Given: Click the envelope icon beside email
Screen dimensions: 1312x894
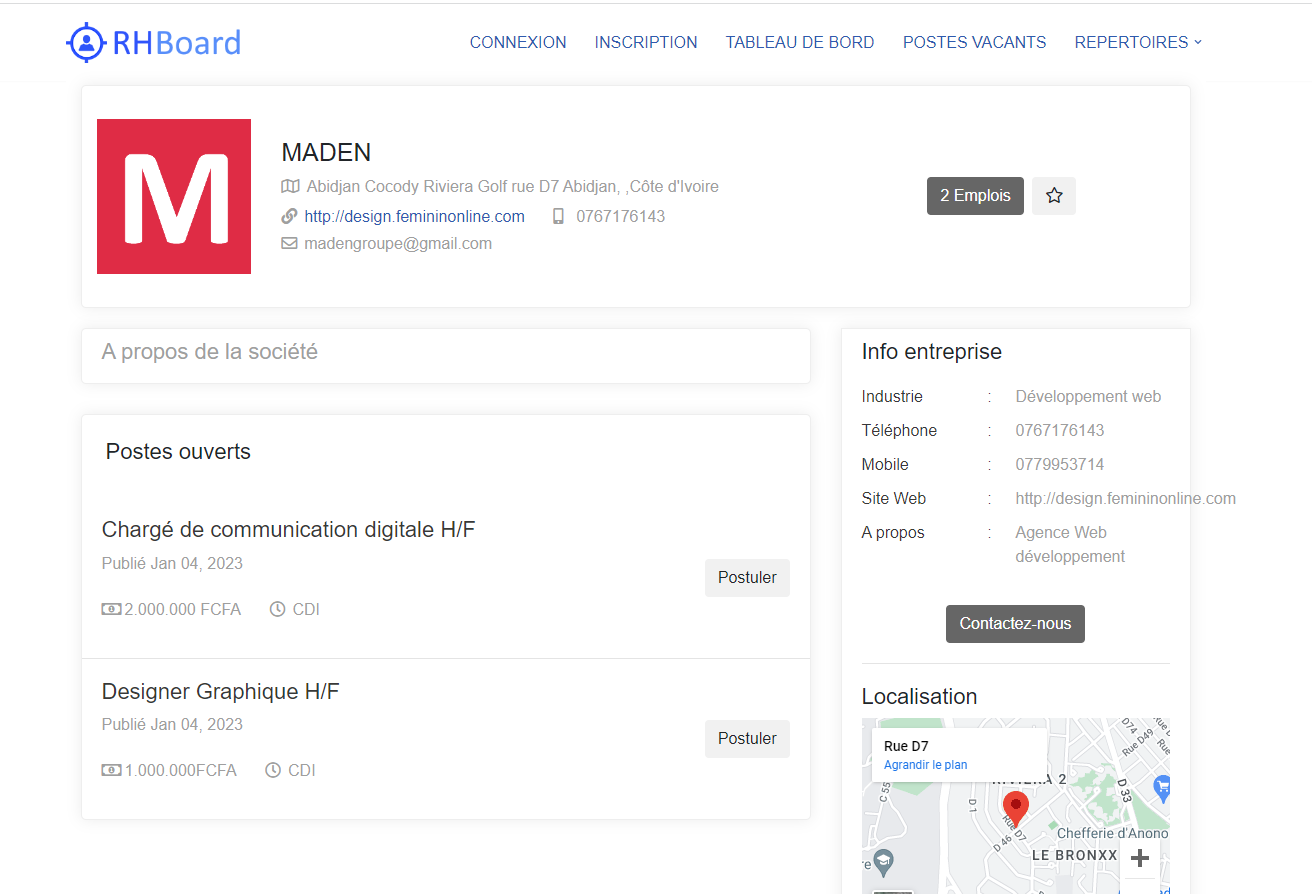Looking at the screenshot, I should click(290, 243).
